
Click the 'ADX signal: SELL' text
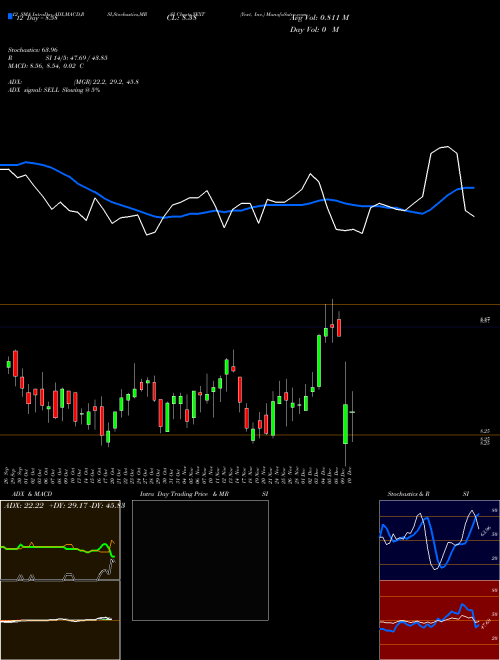pos(34,90)
